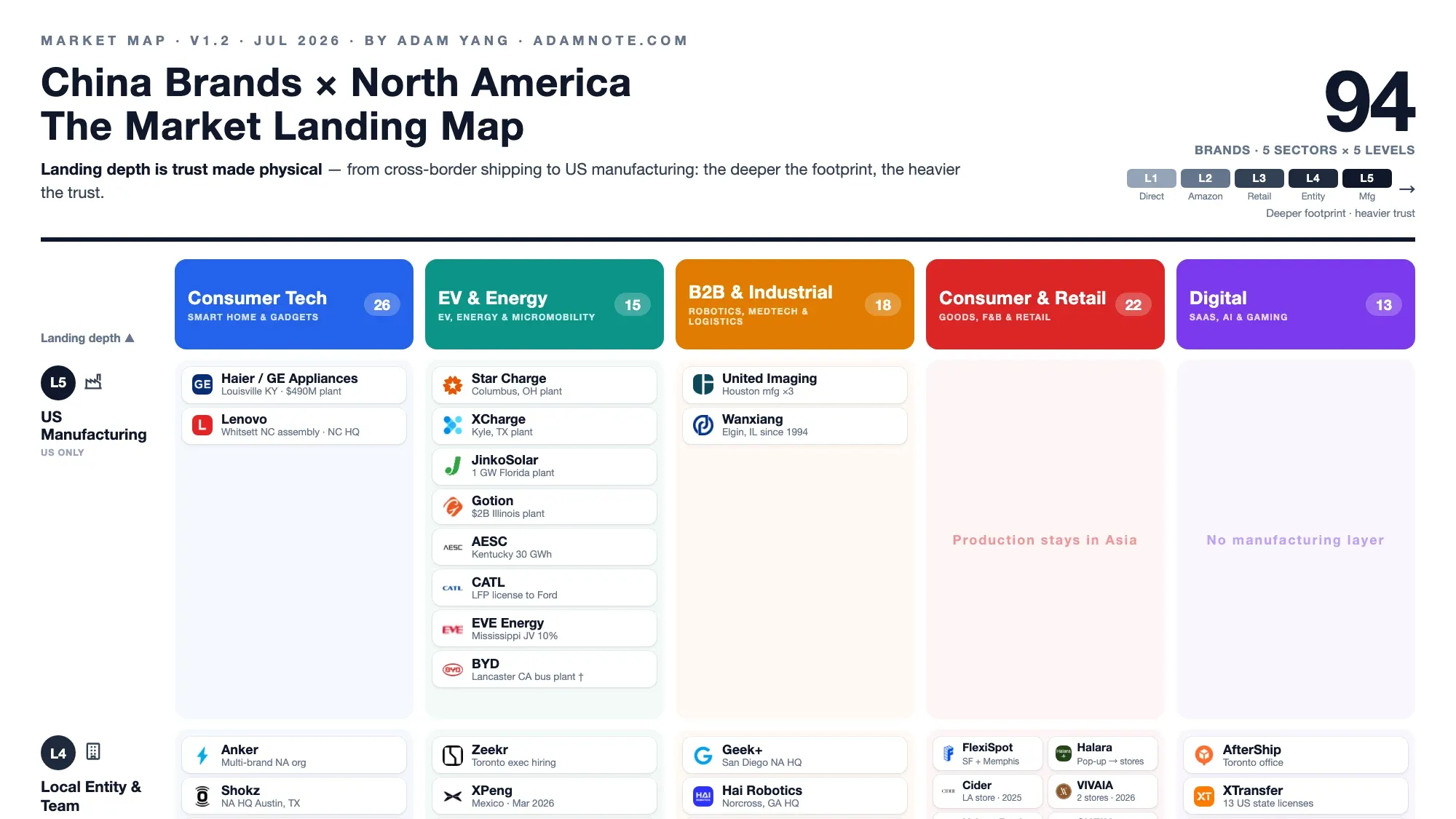Click the Cider logo icon
Viewport: 1456px width, 819px height.
click(949, 791)
